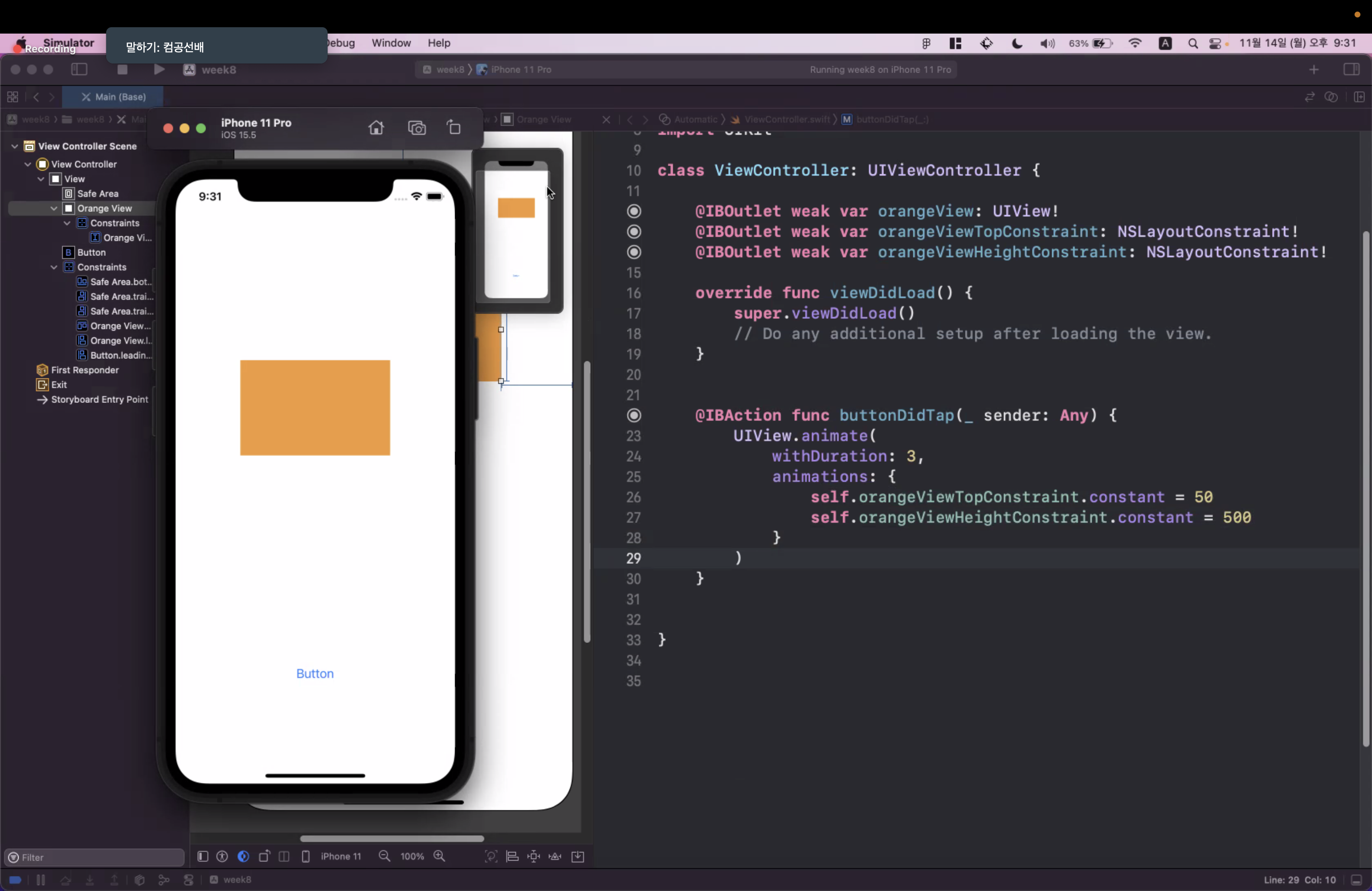Select Storyboard Entry Point row
1372x891 pixels.
click(92, 399)
